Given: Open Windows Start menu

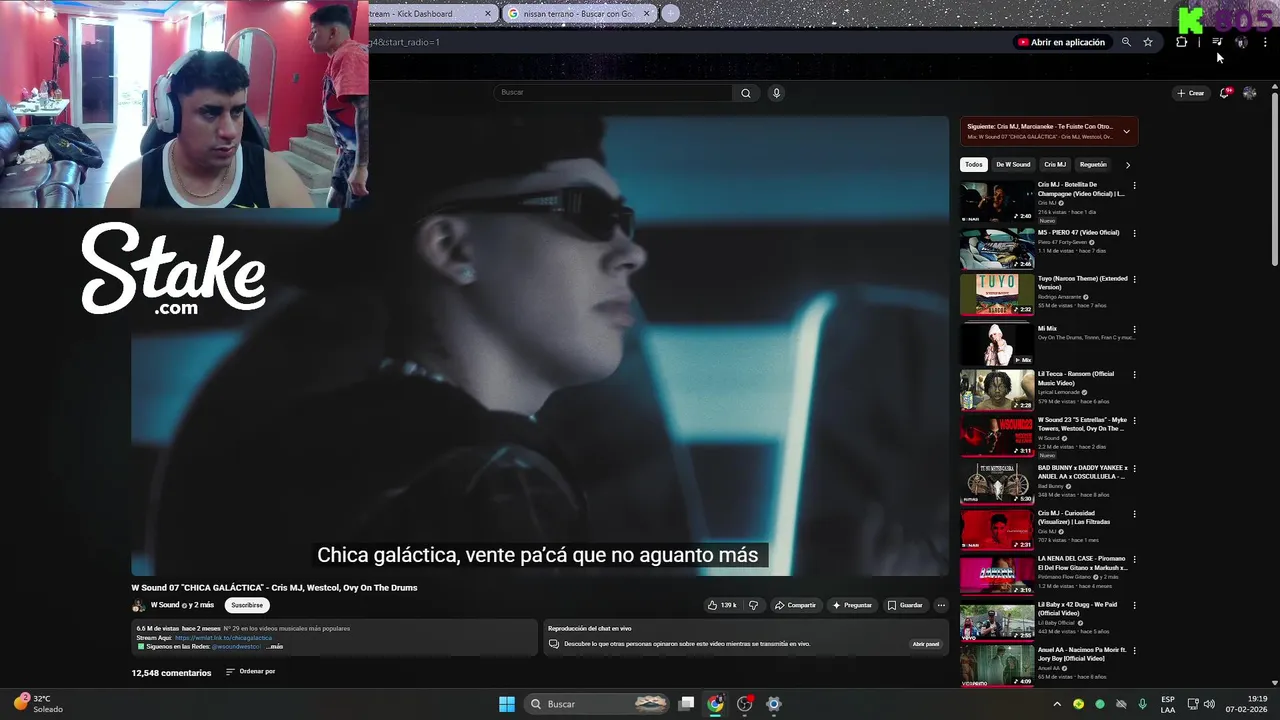Looking at the screenshot, I should point(507,704).
